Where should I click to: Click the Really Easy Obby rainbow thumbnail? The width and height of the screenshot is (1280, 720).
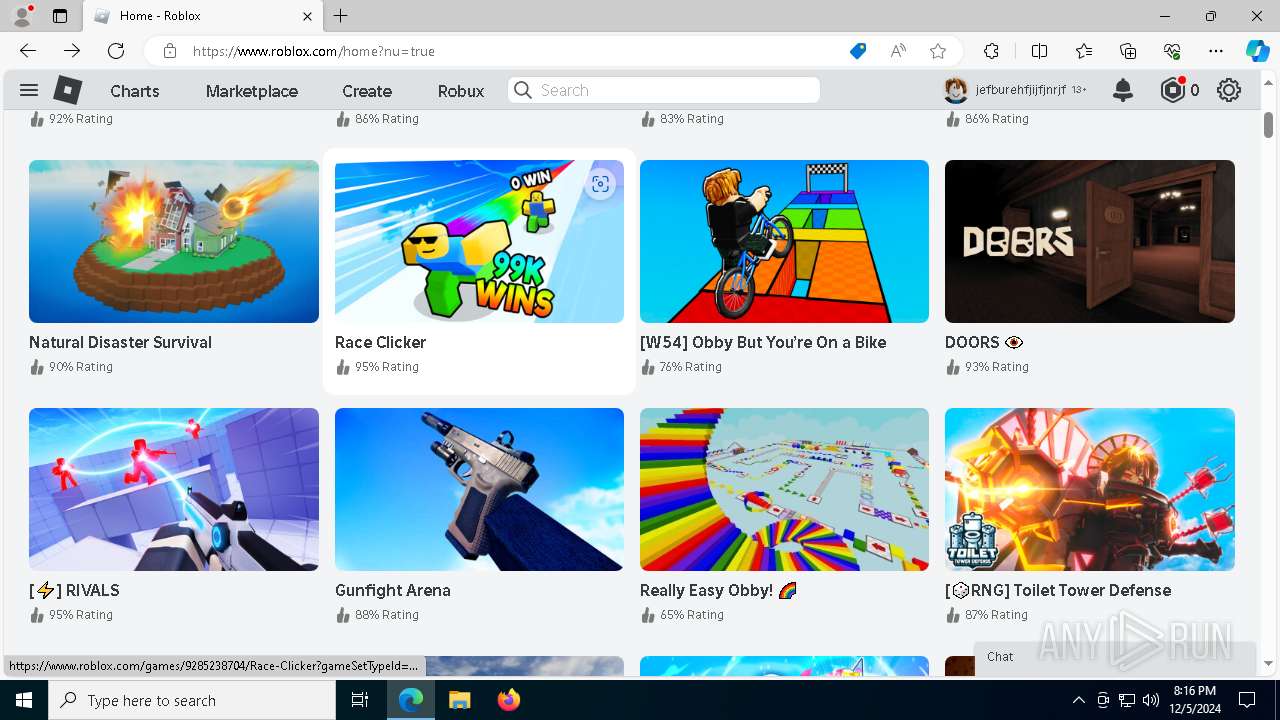(x=784, y=489)
